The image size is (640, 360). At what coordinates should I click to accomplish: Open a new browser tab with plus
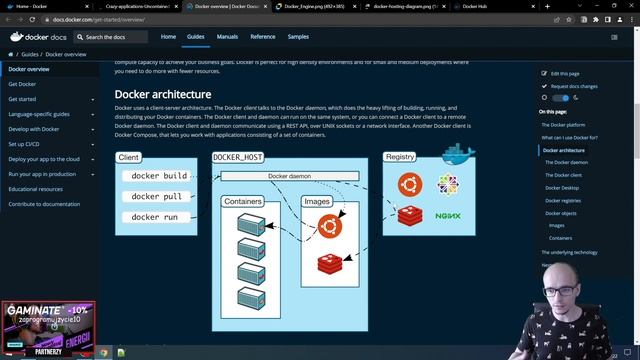[547, 7]
